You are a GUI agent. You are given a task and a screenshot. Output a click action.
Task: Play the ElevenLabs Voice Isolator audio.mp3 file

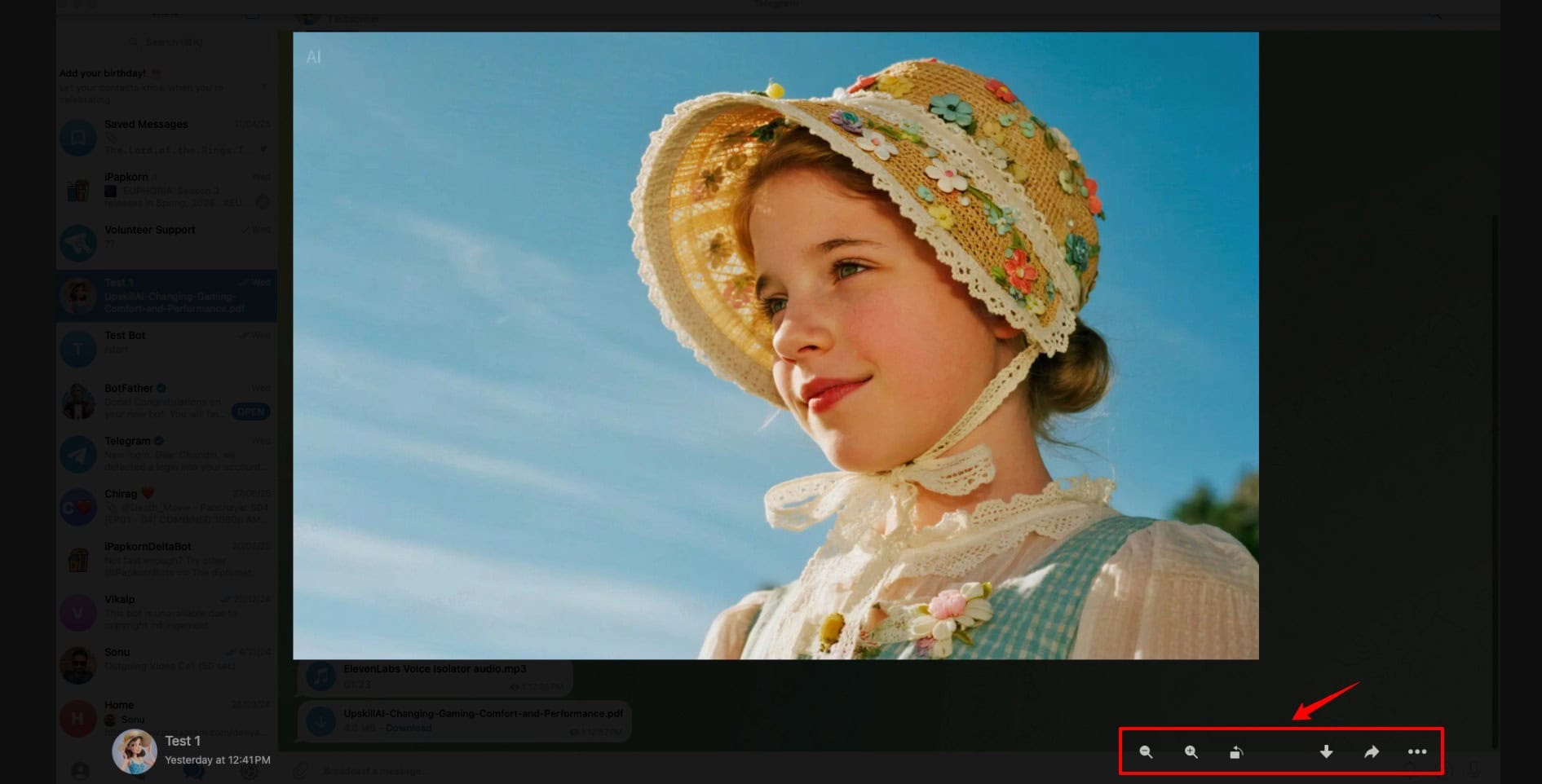(x=321, y=676)
